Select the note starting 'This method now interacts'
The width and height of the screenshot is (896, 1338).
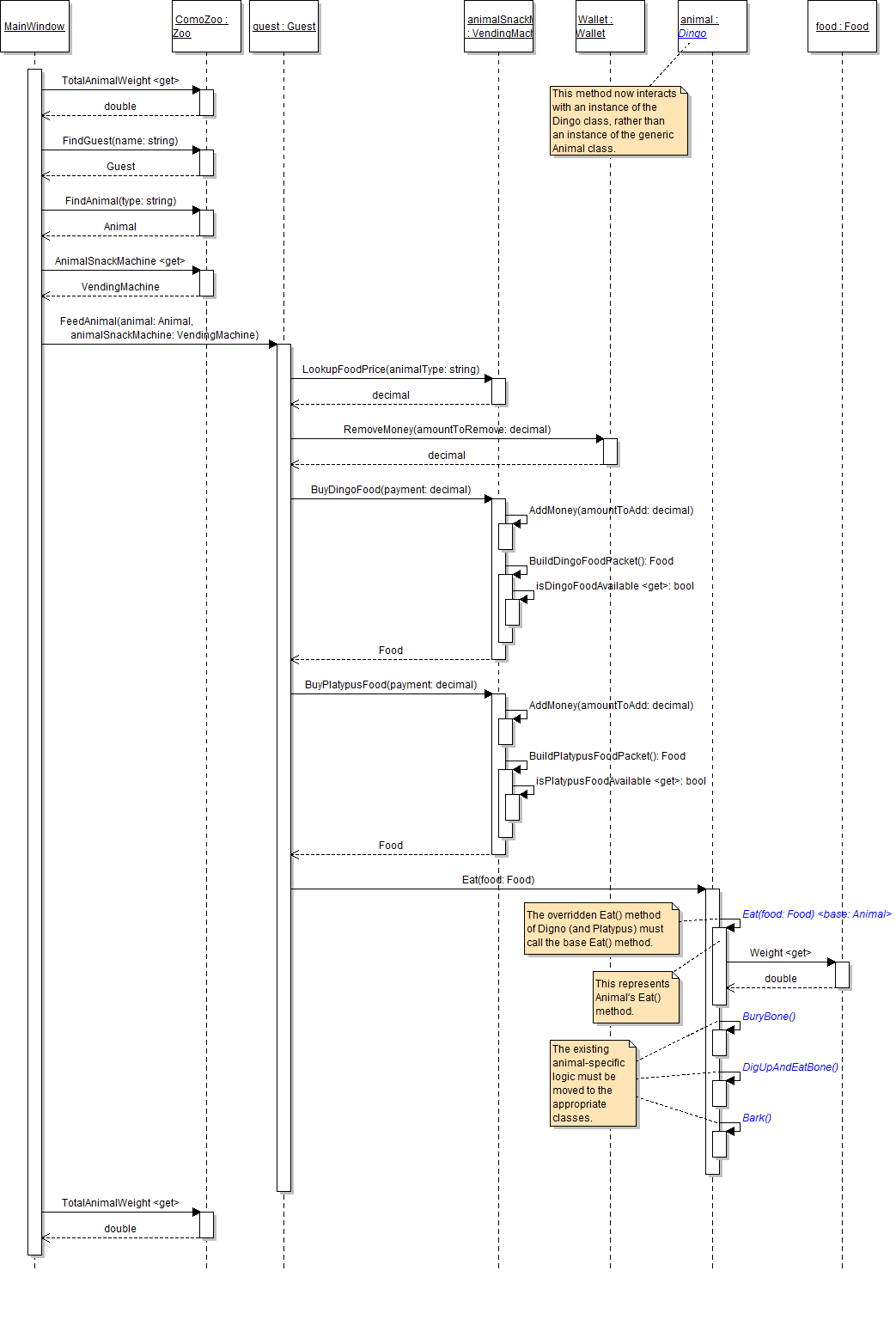[619, 121]
